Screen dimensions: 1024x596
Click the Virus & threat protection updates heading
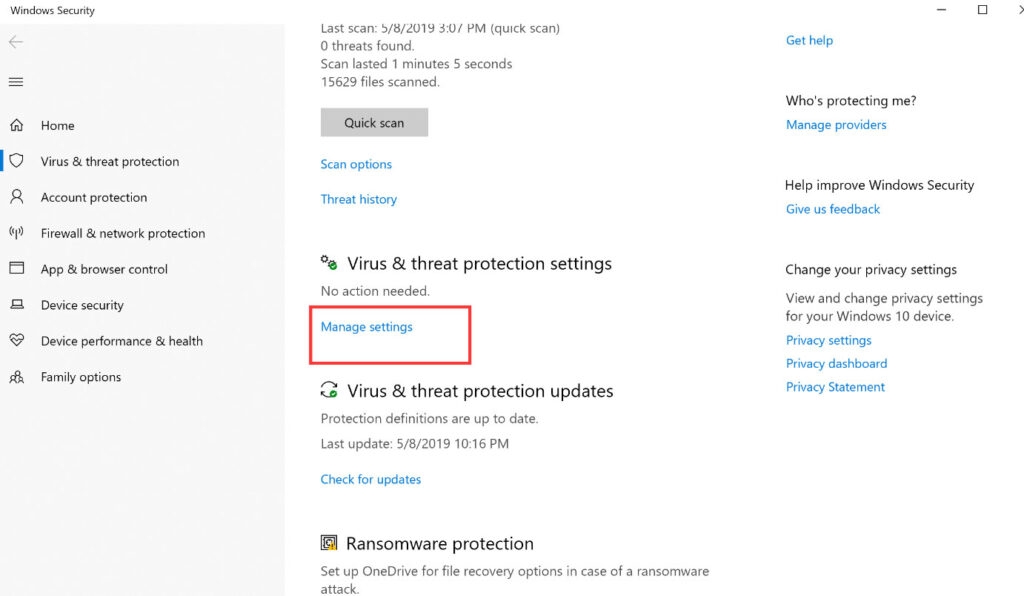click(x=480, y=391)
